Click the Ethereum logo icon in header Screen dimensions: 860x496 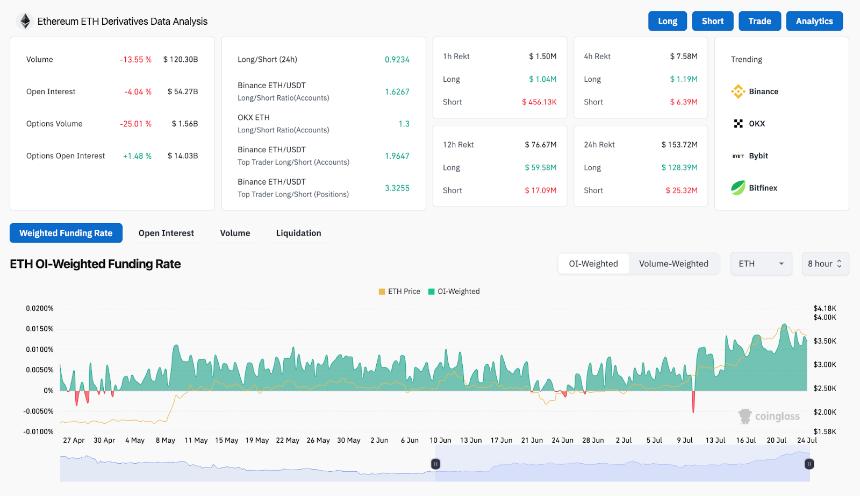(24, 21)
